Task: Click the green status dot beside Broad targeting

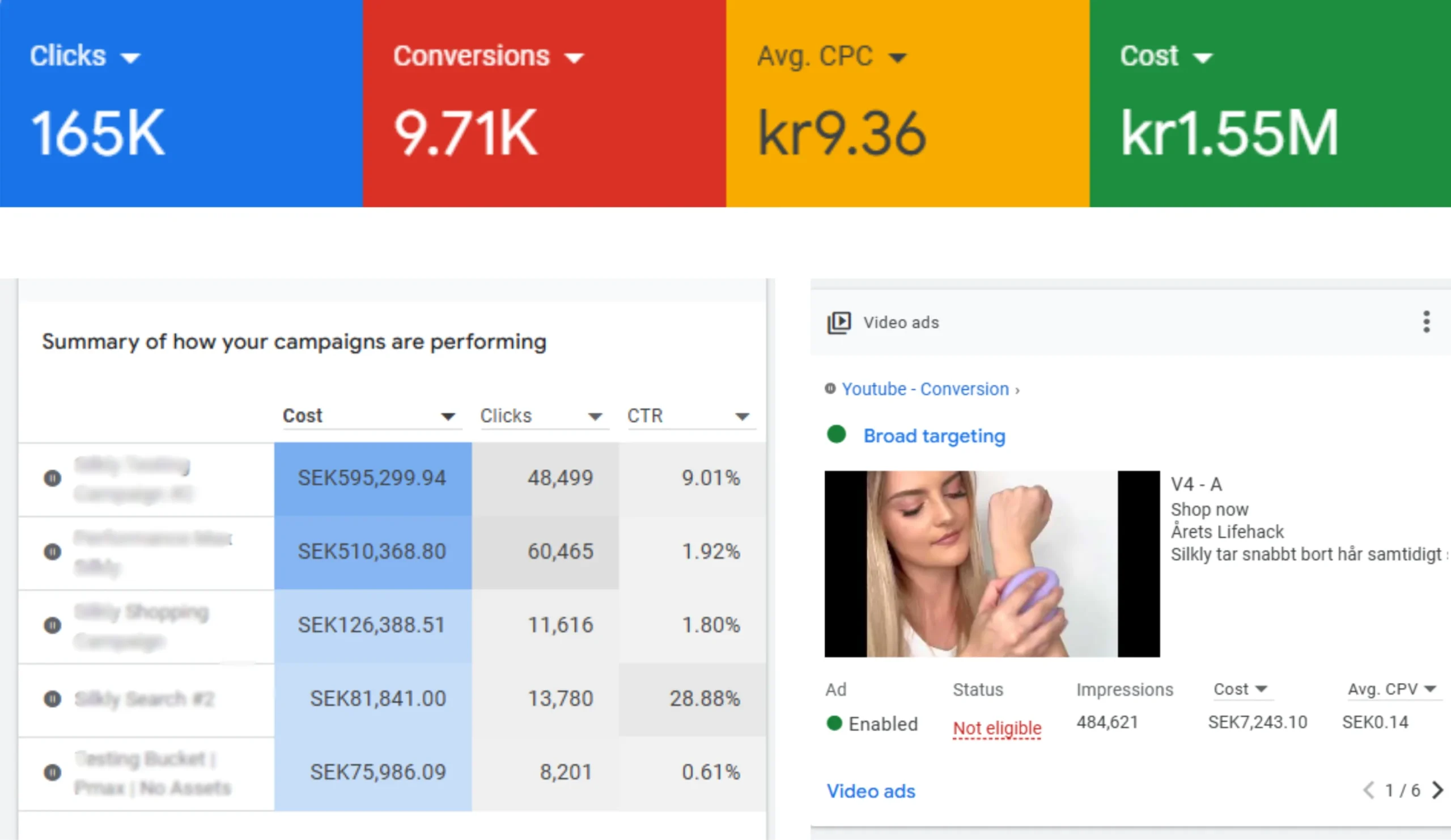Action: (836, 434)
